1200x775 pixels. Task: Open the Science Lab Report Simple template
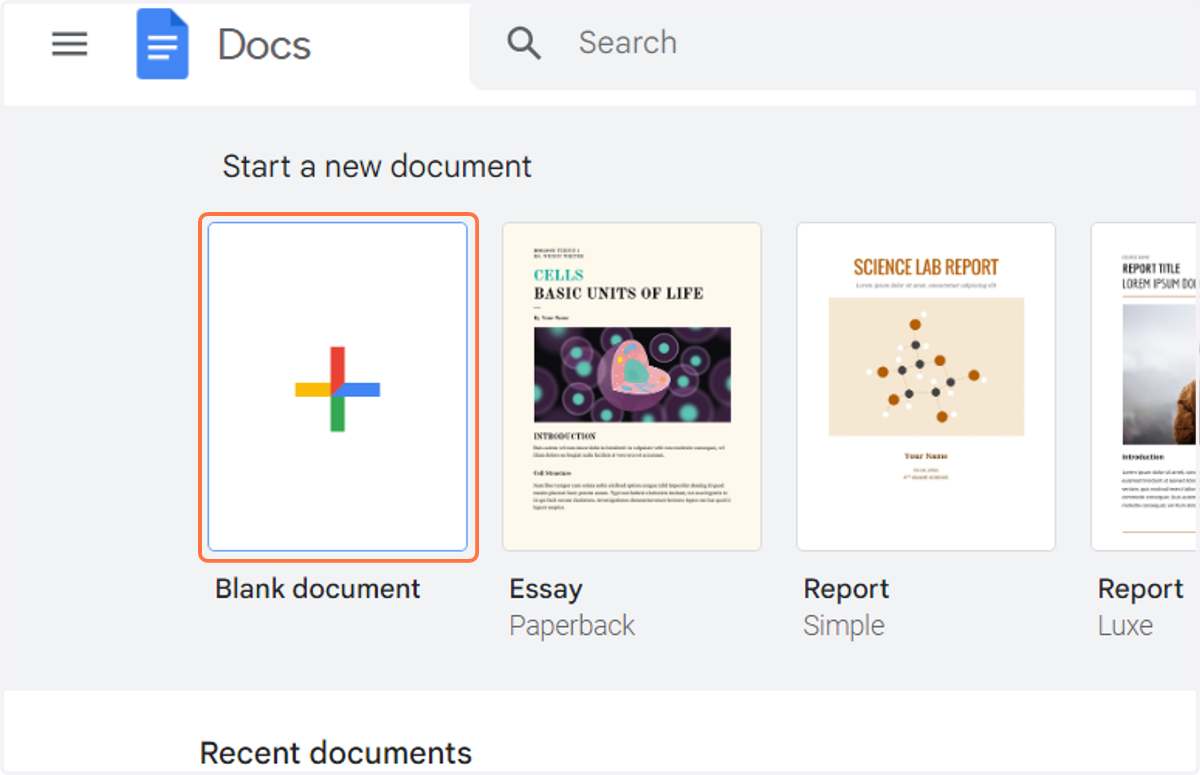pos(926,387)
